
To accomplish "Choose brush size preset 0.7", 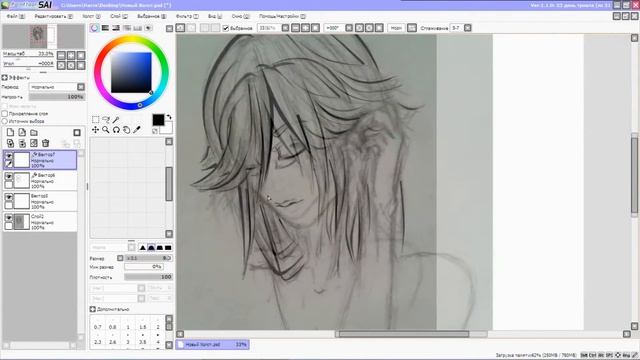I will pyautogui.click(x=98, y=327).
